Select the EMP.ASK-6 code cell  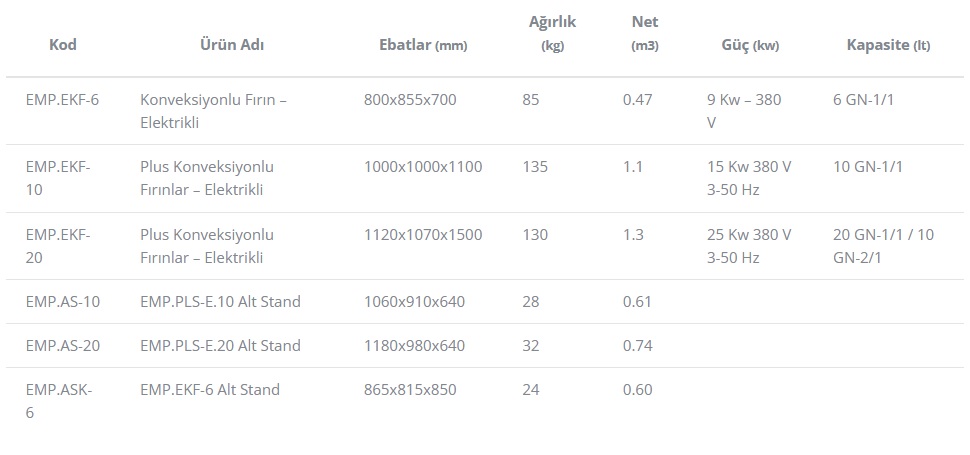tap(59, 401)
